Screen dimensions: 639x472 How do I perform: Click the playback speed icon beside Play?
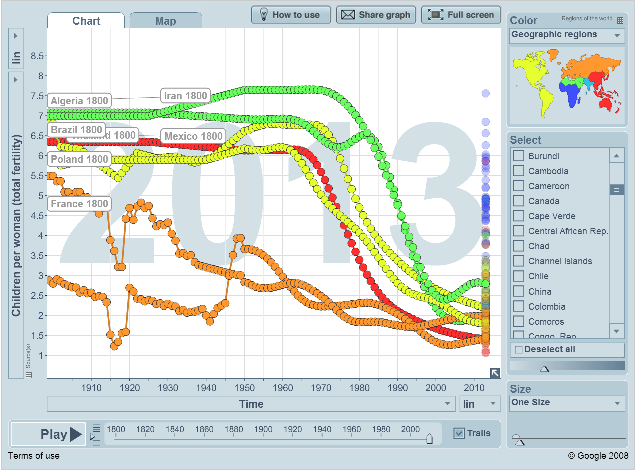pos(96,434)
